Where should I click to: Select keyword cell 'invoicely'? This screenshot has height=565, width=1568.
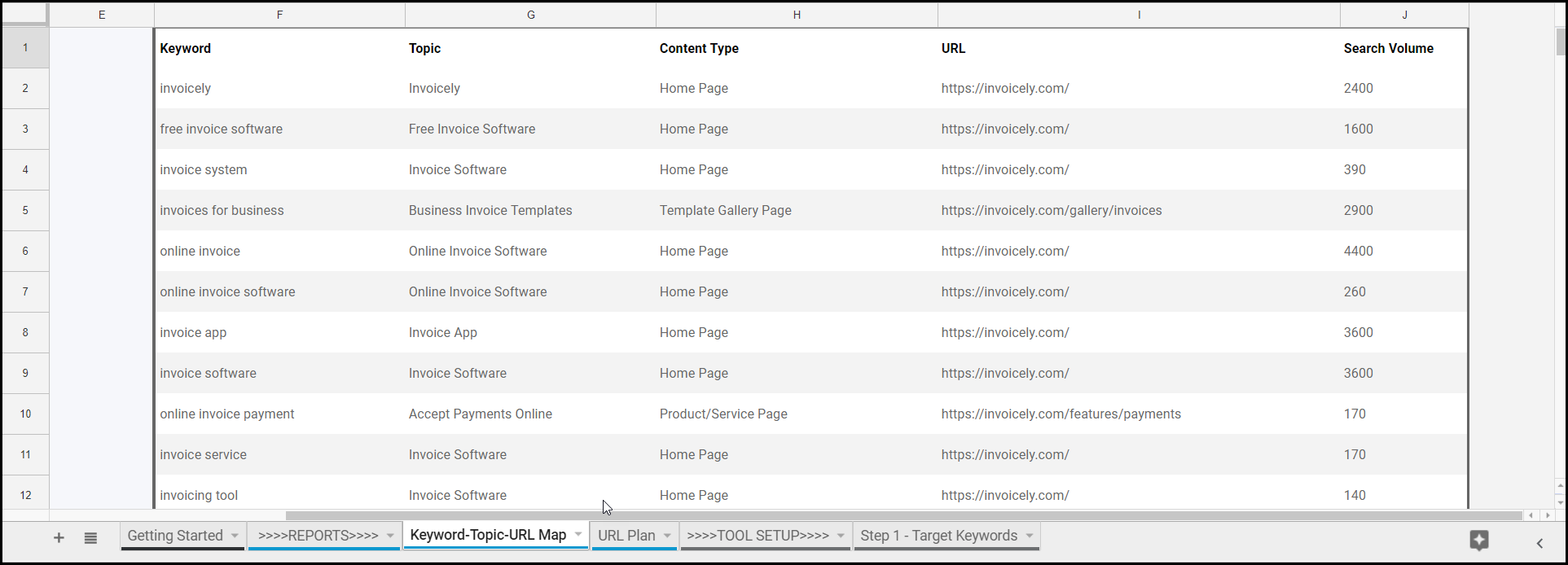(x=279, y=89)
